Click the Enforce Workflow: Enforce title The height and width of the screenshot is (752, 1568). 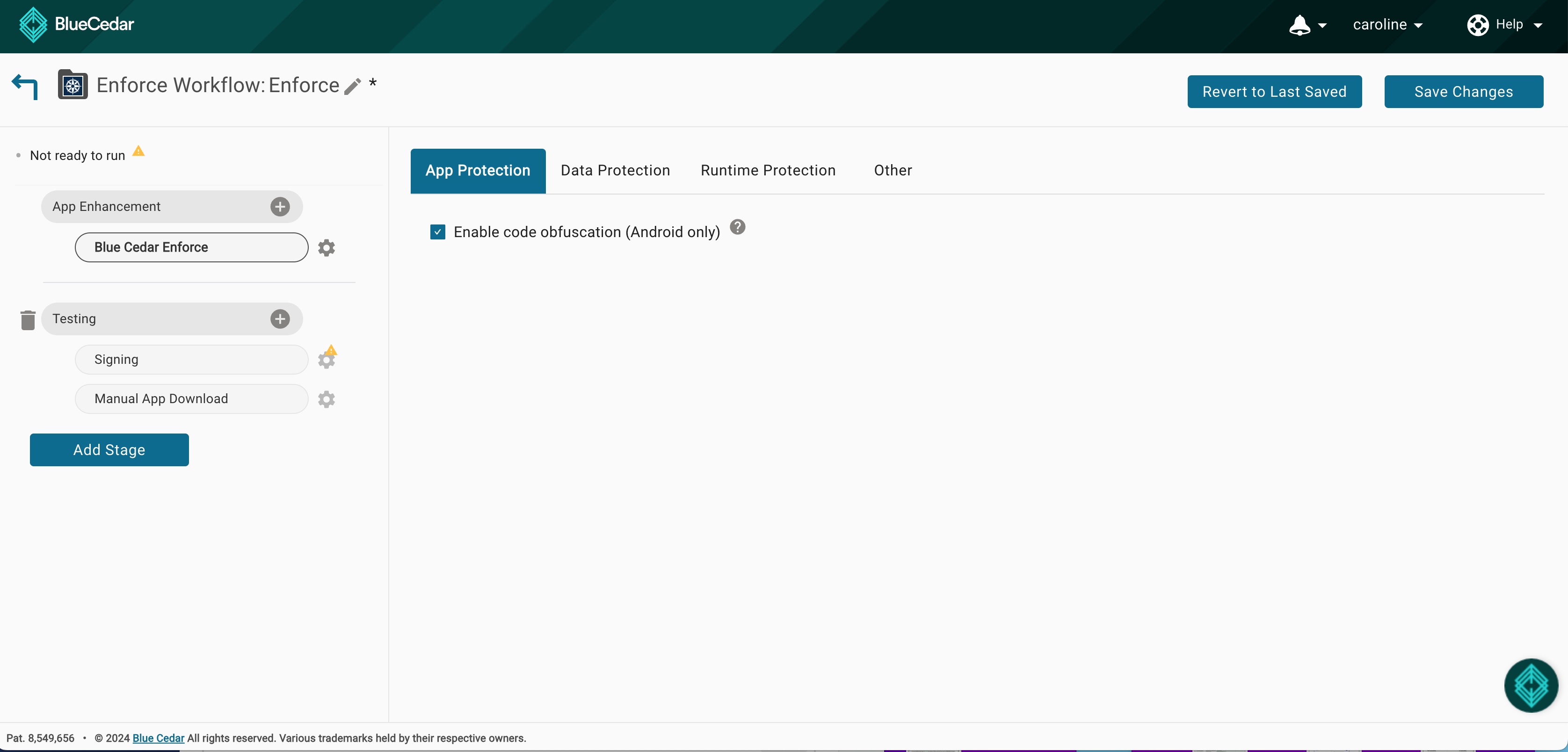[218, 86]
